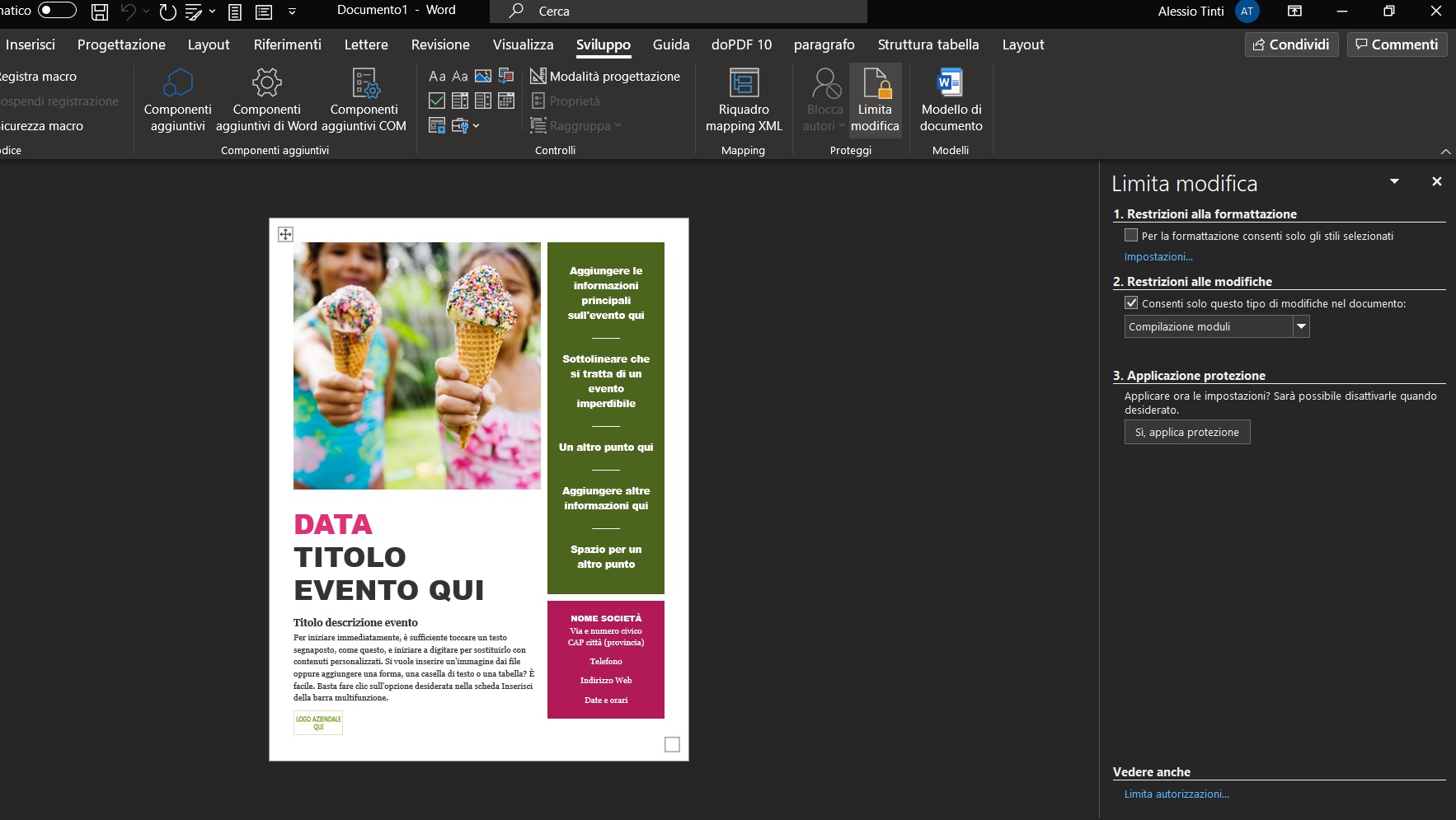This screenshot has width=1456, height=820.
Task: Open Modello di documento templates dialog
Action: click(x=951, y=101)
